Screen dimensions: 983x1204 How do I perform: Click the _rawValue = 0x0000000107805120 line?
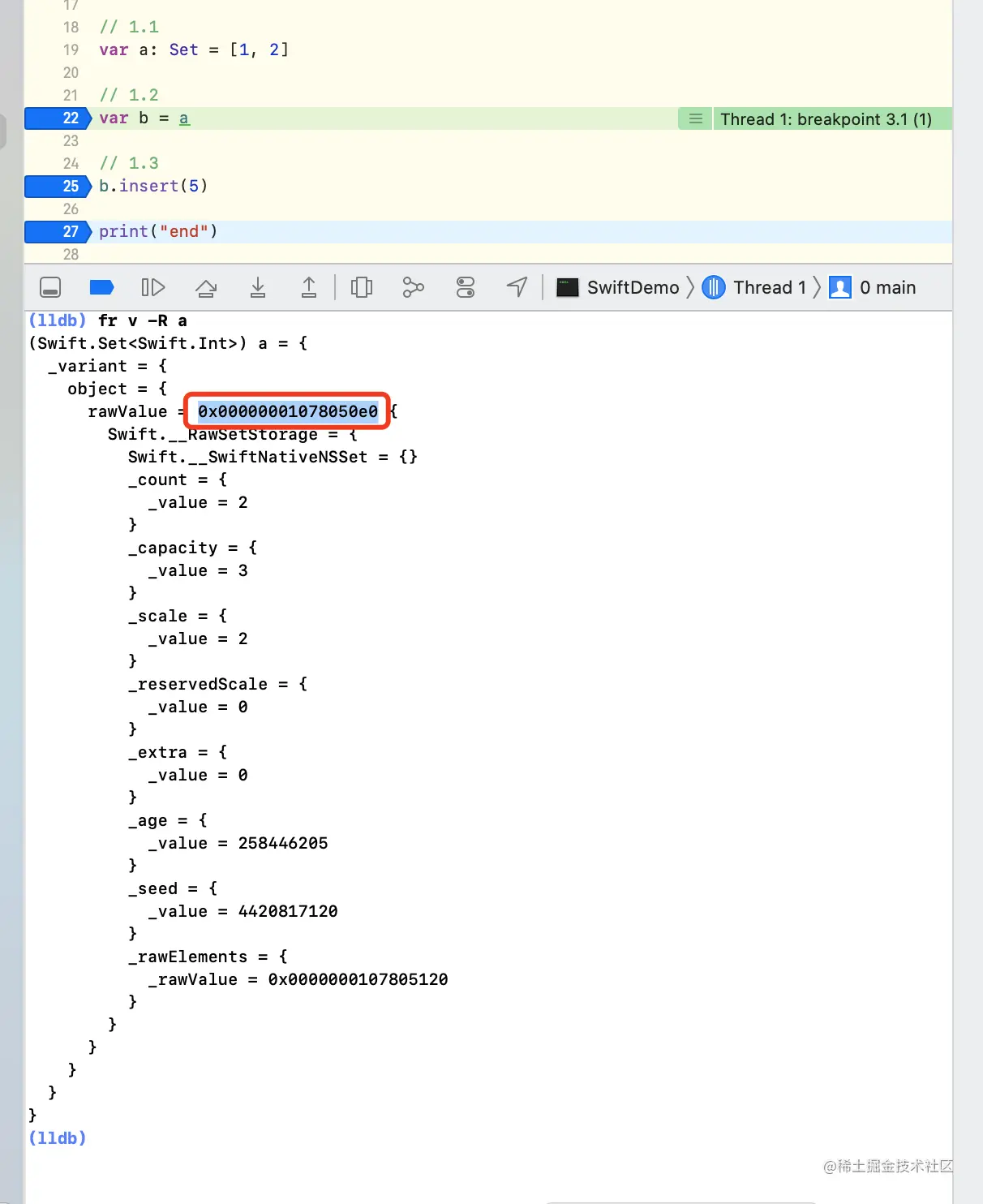pyautogui.click(x=298, y=979)
